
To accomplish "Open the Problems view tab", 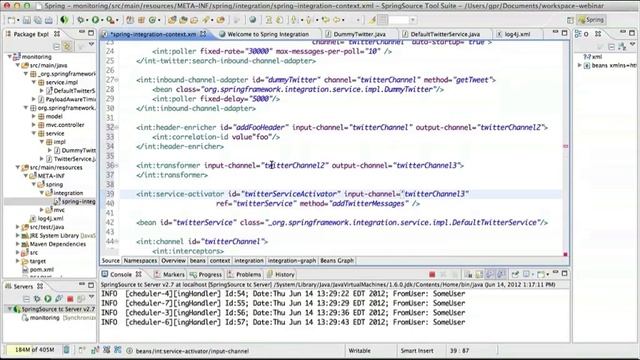I will 244,275.
